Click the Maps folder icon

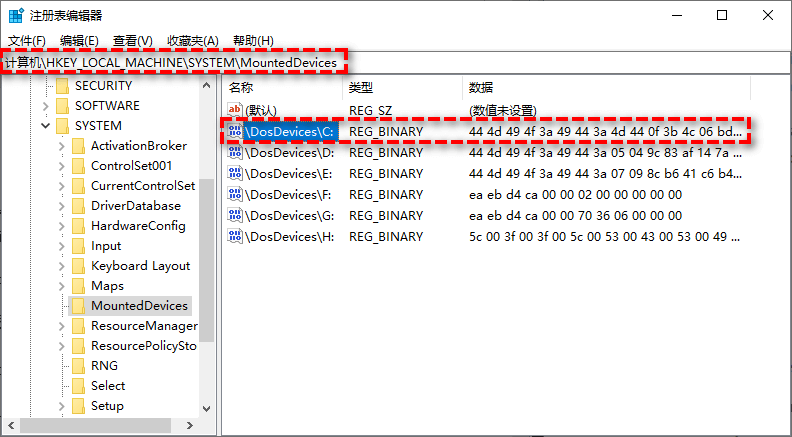click(78, 286)
